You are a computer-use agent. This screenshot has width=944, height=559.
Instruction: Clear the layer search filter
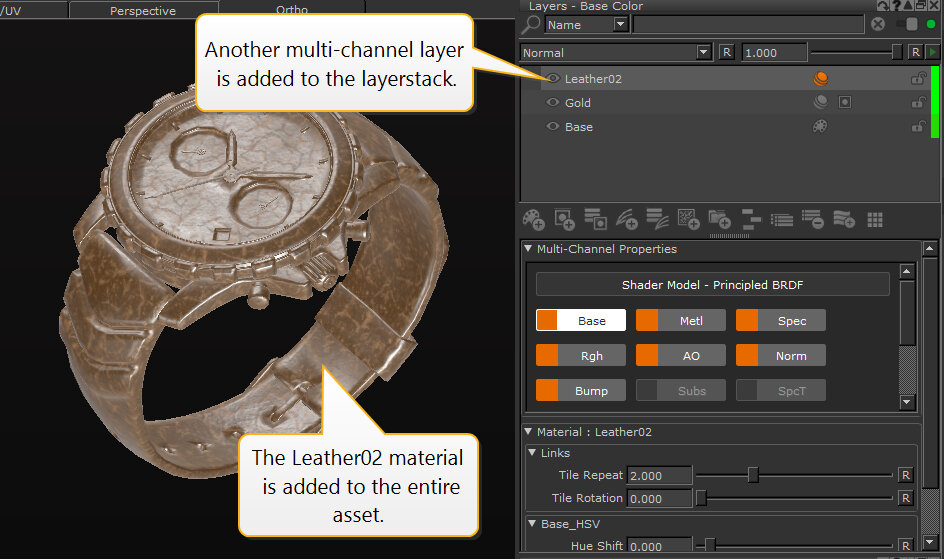[x=878, y=25]
